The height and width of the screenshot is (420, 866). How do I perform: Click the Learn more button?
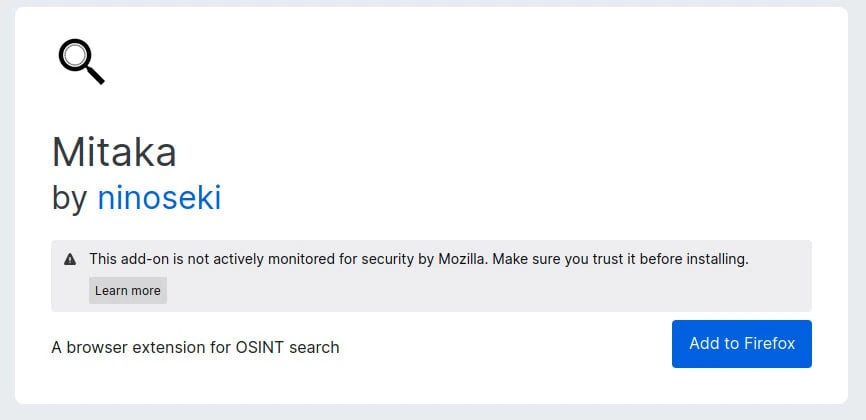tap(127, 290)
